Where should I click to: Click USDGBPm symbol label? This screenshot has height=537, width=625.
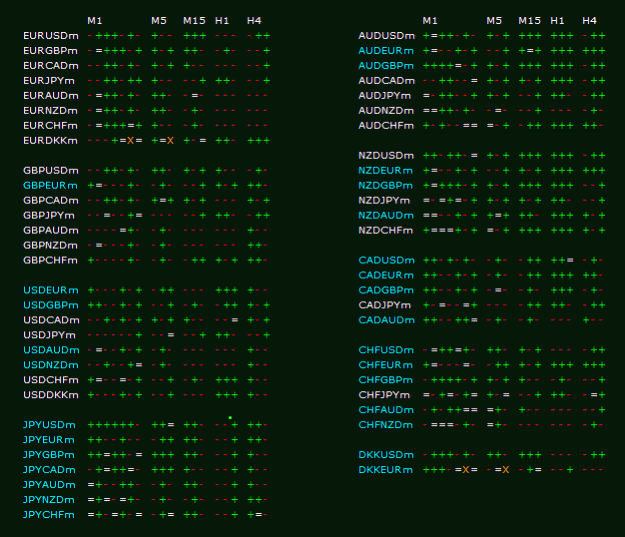tap(51, 305)
